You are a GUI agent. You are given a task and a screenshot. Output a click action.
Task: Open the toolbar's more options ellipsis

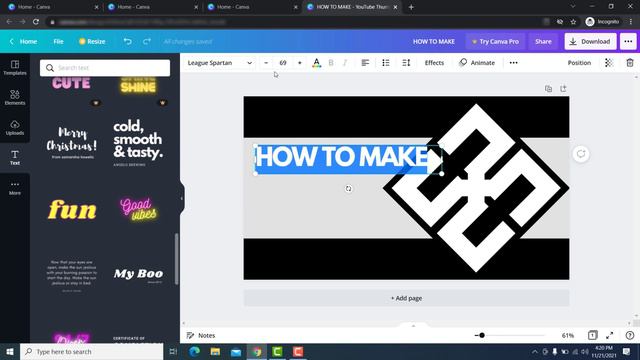[x=513, y=63]
